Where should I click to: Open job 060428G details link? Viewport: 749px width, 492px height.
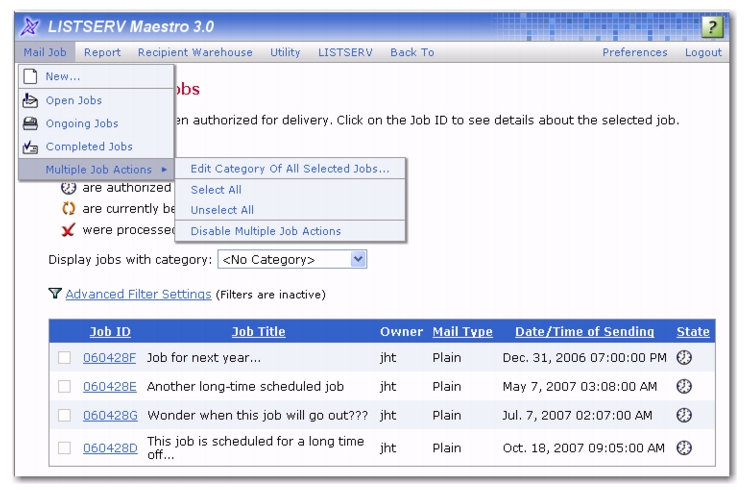(110, 416)
